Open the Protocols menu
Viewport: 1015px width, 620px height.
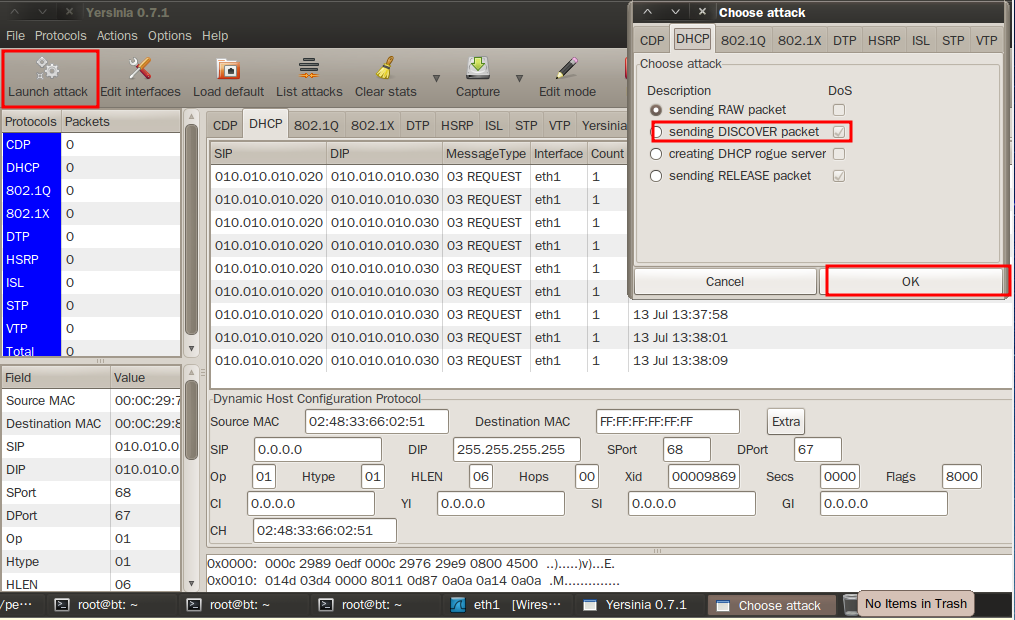tap(60, 36)
